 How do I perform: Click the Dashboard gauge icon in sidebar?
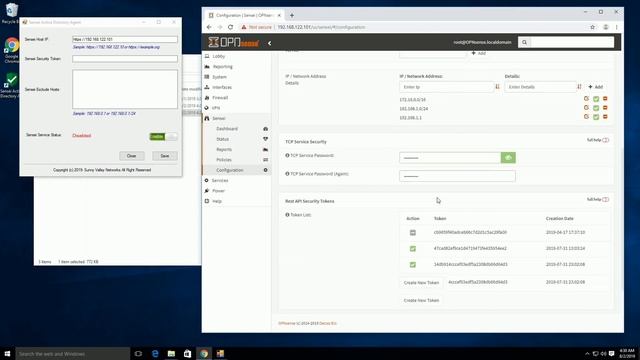click(x=265, y=129)
